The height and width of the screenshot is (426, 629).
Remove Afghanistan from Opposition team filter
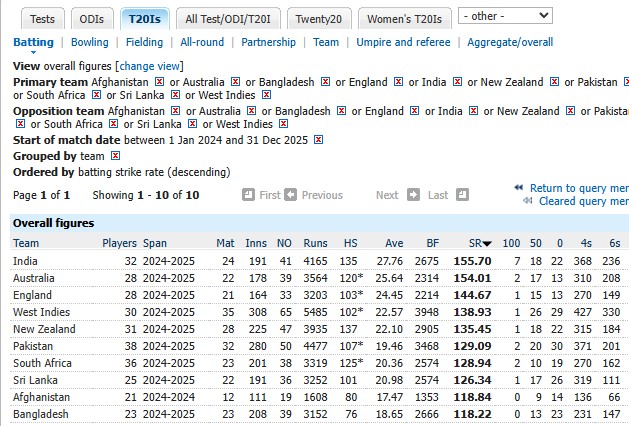pyautogui.click(x=175, y=111)
